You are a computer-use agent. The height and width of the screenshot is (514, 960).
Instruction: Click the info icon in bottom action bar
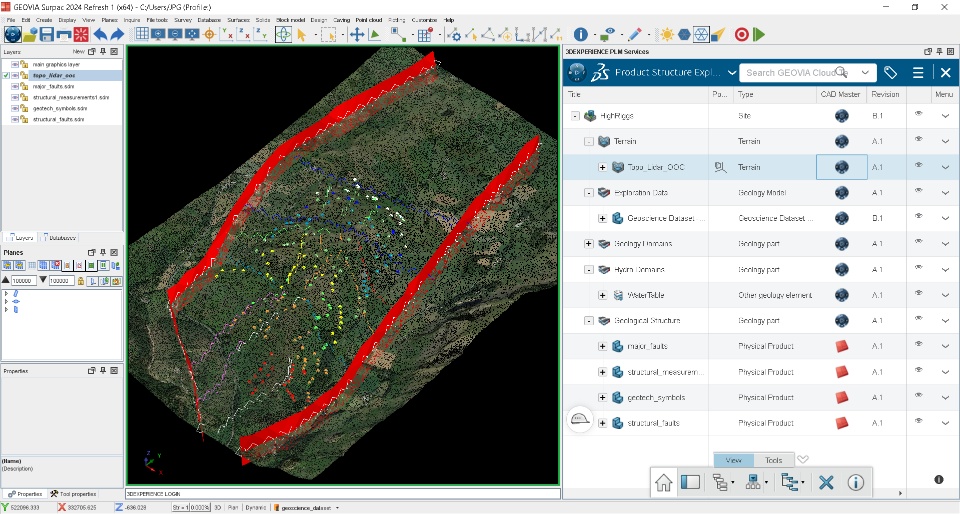click(855, 482)
